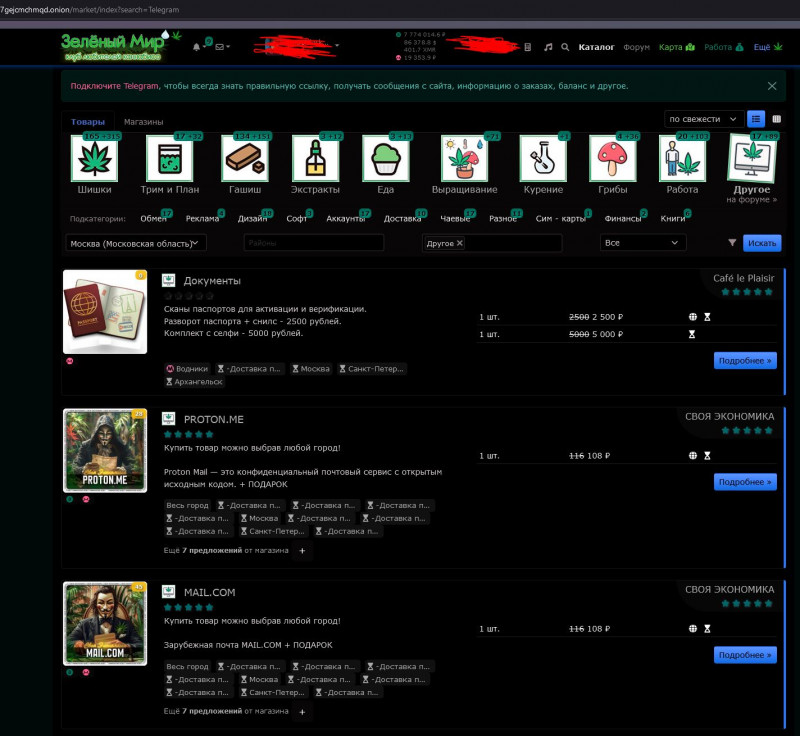The image size is (800, 736).
Task: Expand the Ещё menu in header
Action: [x=765, y=47]
